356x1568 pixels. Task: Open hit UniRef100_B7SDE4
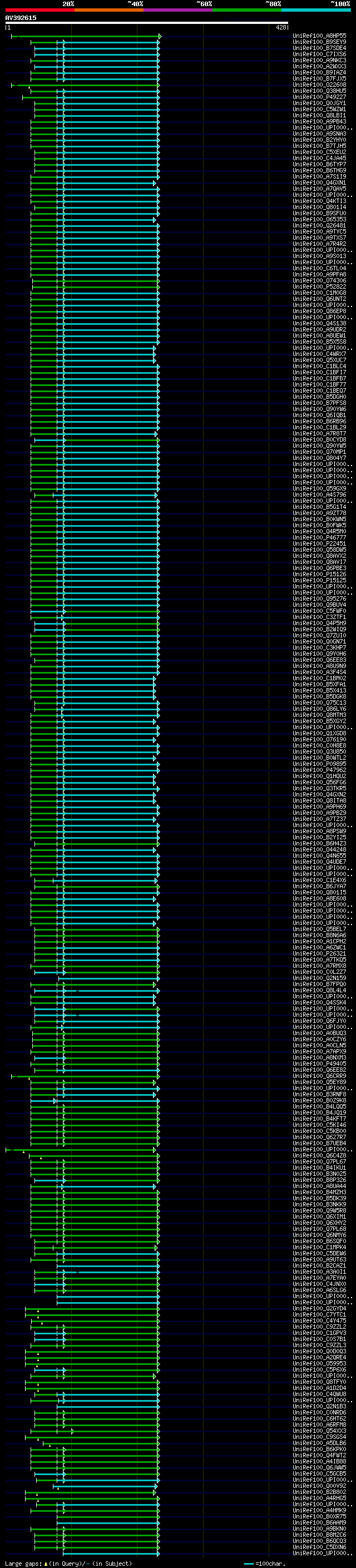pos(319,48)
